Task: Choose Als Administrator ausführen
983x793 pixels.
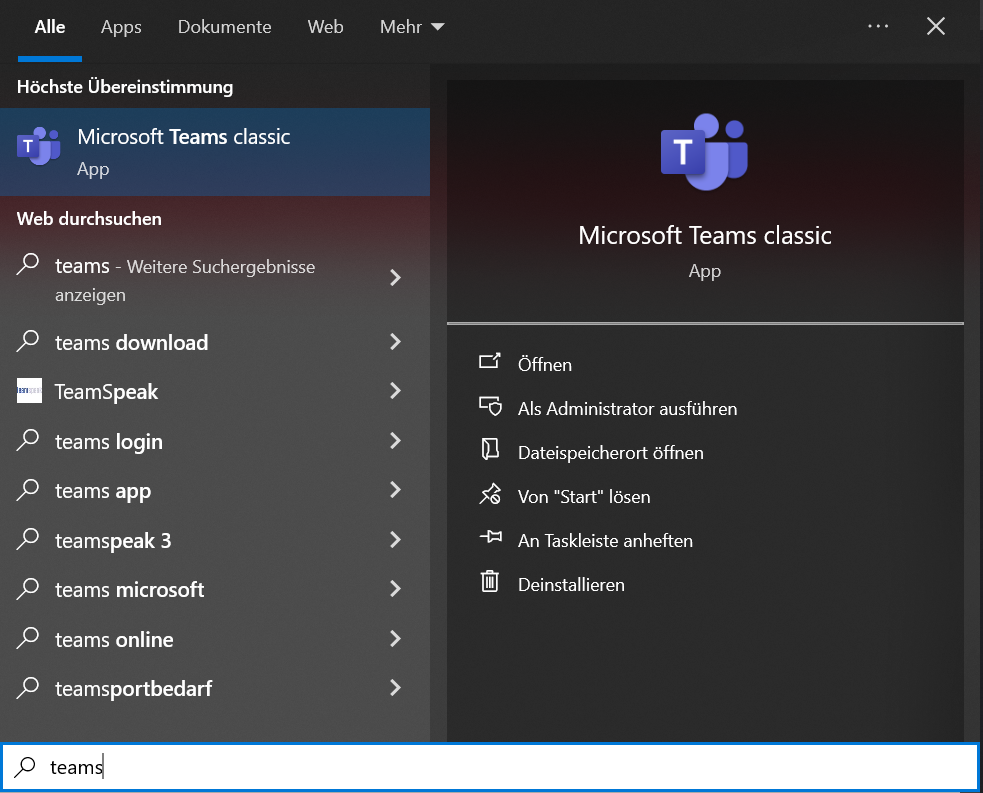Action: (628, 409)
